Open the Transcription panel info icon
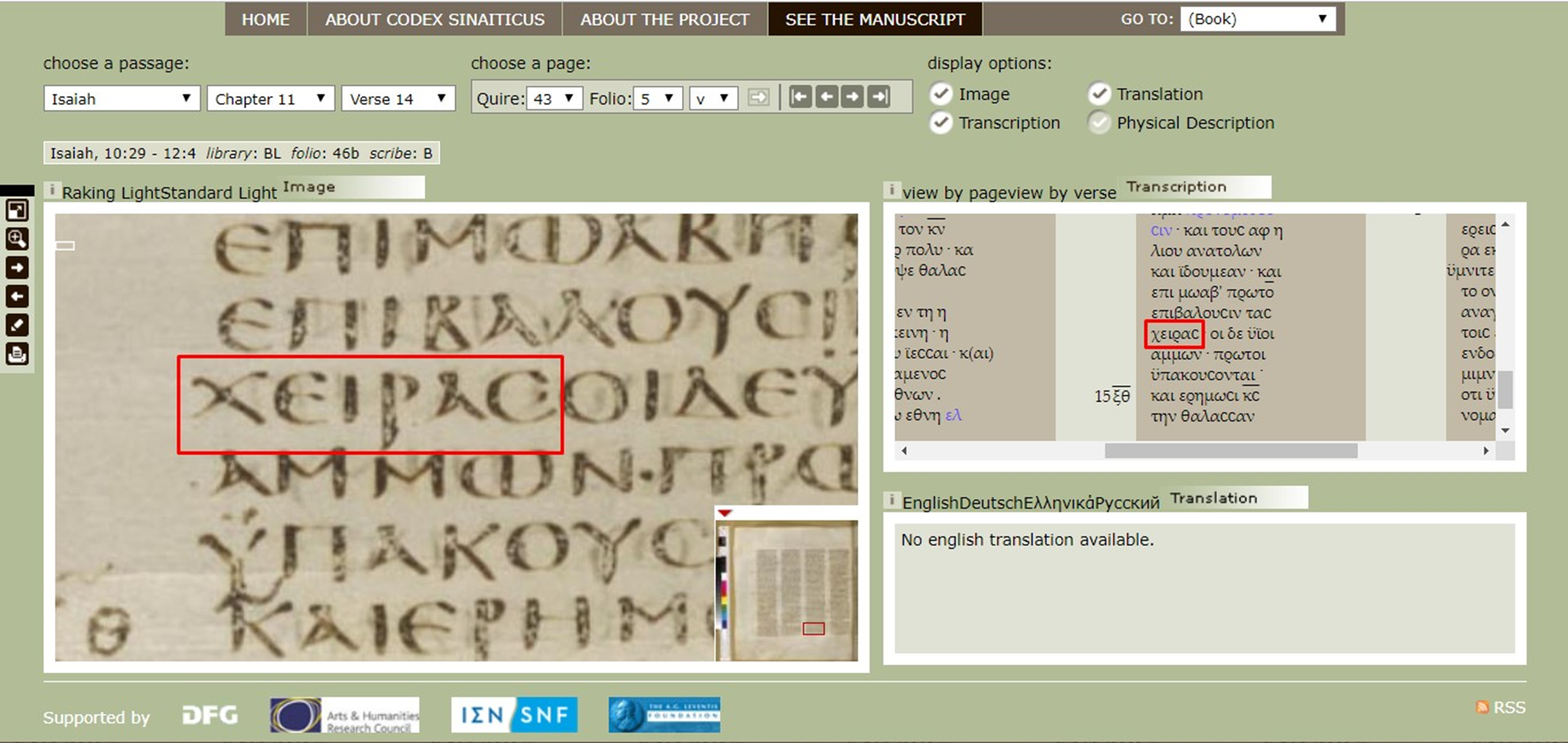Screen dimensions: 1568x743 pos(891,191)
